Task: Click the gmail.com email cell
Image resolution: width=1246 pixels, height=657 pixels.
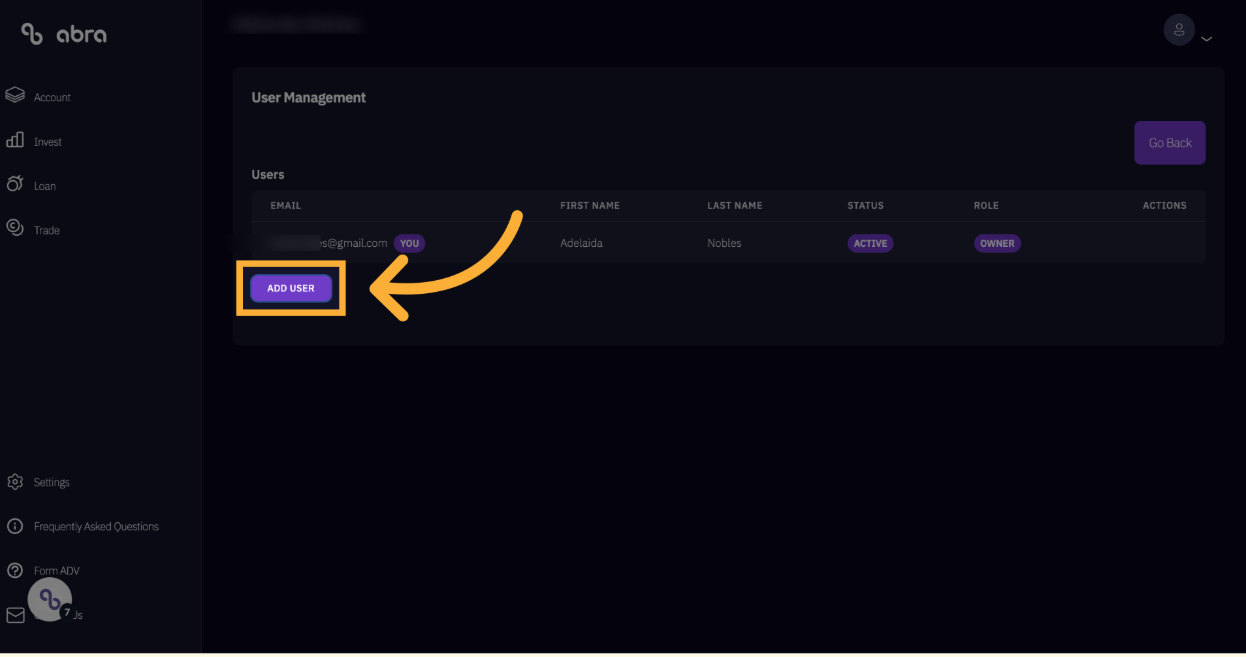Action: 328,243
